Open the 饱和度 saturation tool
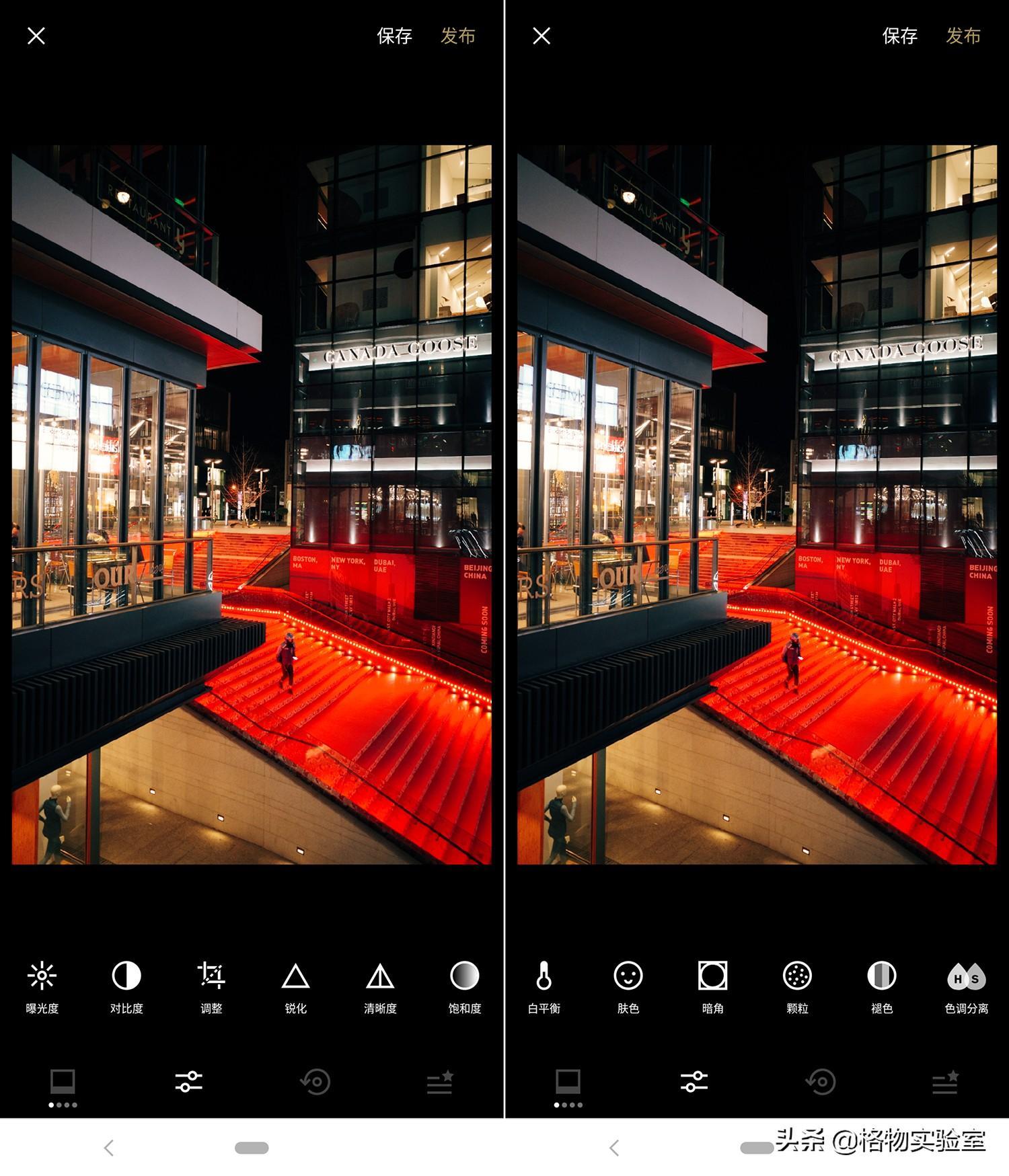1009x1176 pixels. tap(465, 986)
